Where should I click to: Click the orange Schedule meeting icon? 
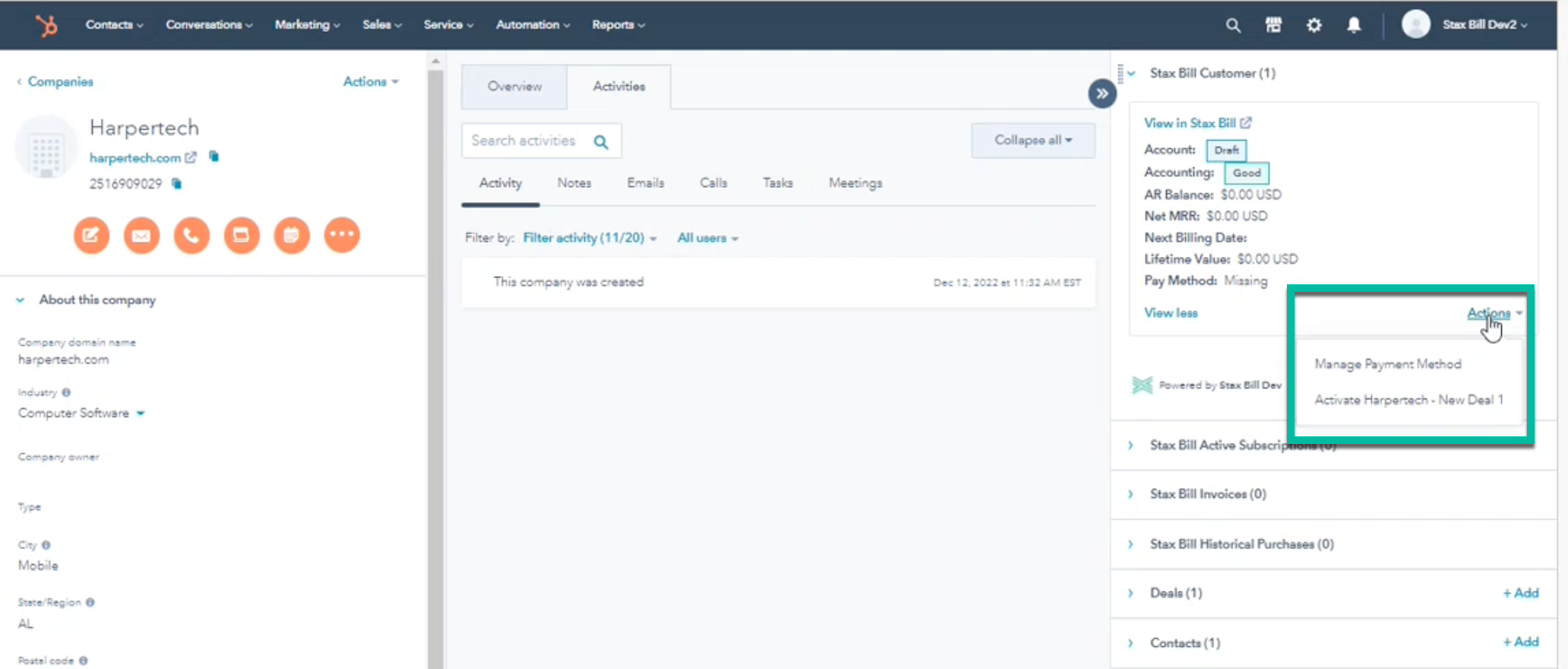click(x=292, y=235)
